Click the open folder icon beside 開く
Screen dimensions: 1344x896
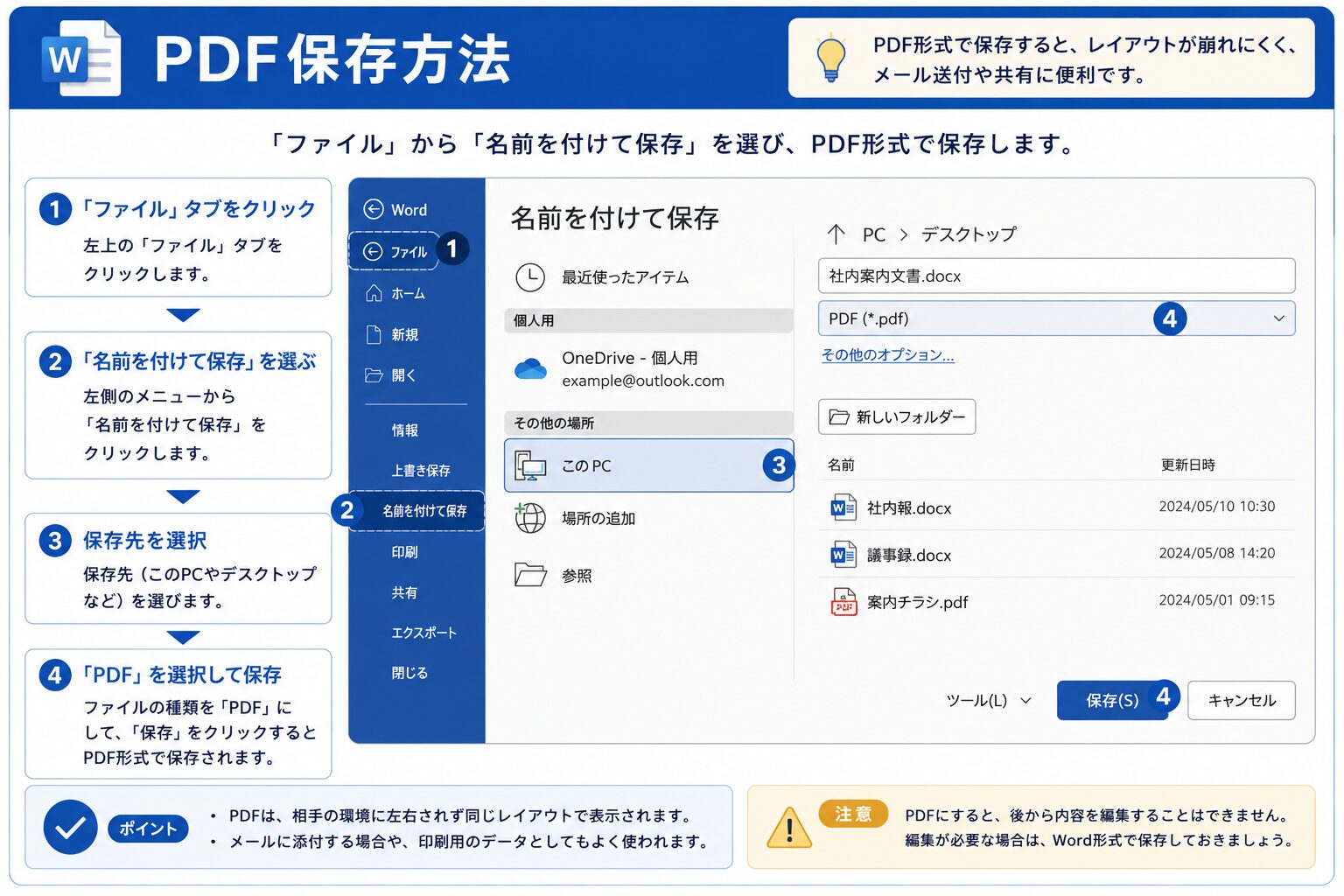[374, 375]
